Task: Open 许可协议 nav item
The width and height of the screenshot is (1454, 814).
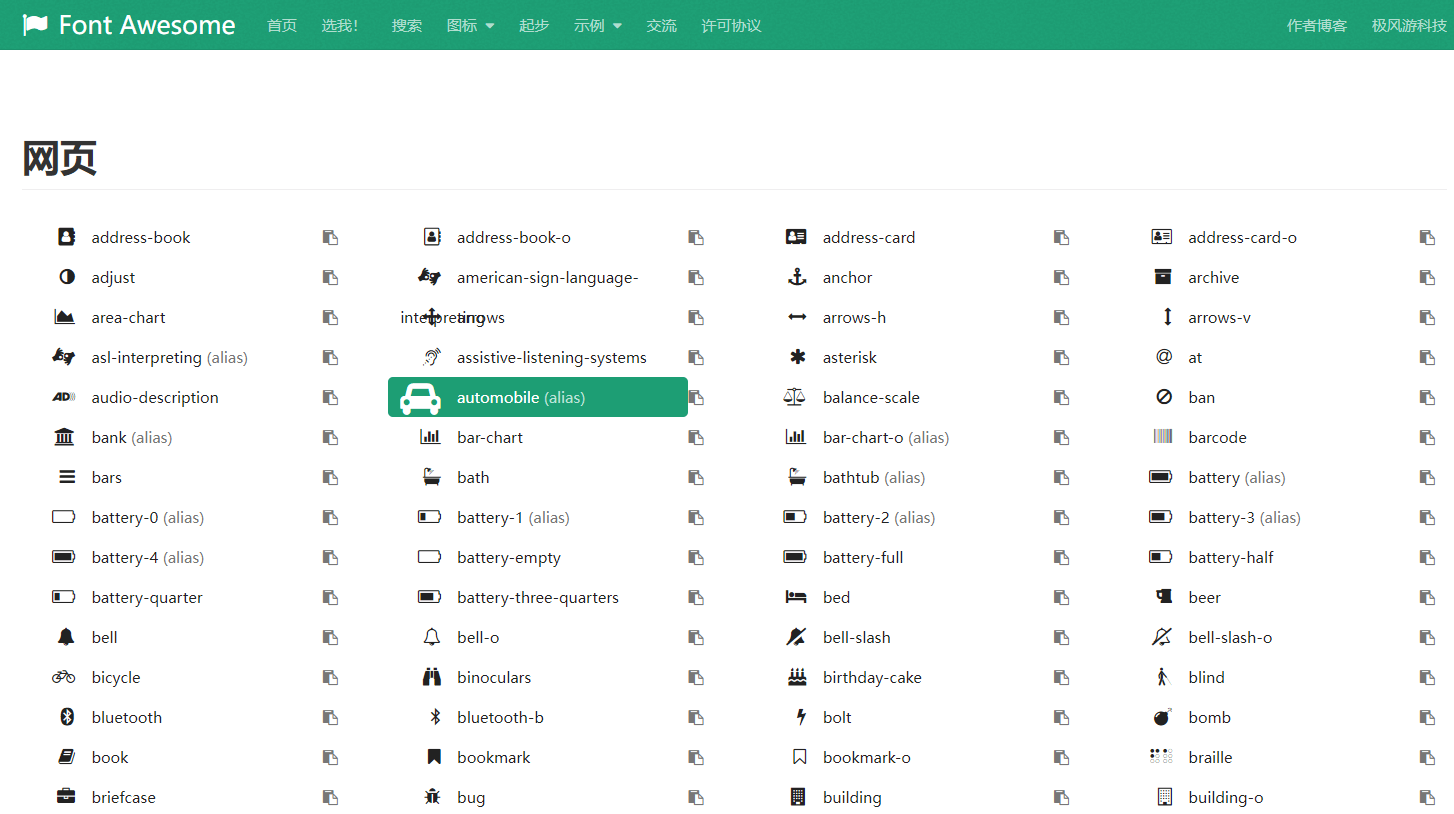Action: point(732,25)
